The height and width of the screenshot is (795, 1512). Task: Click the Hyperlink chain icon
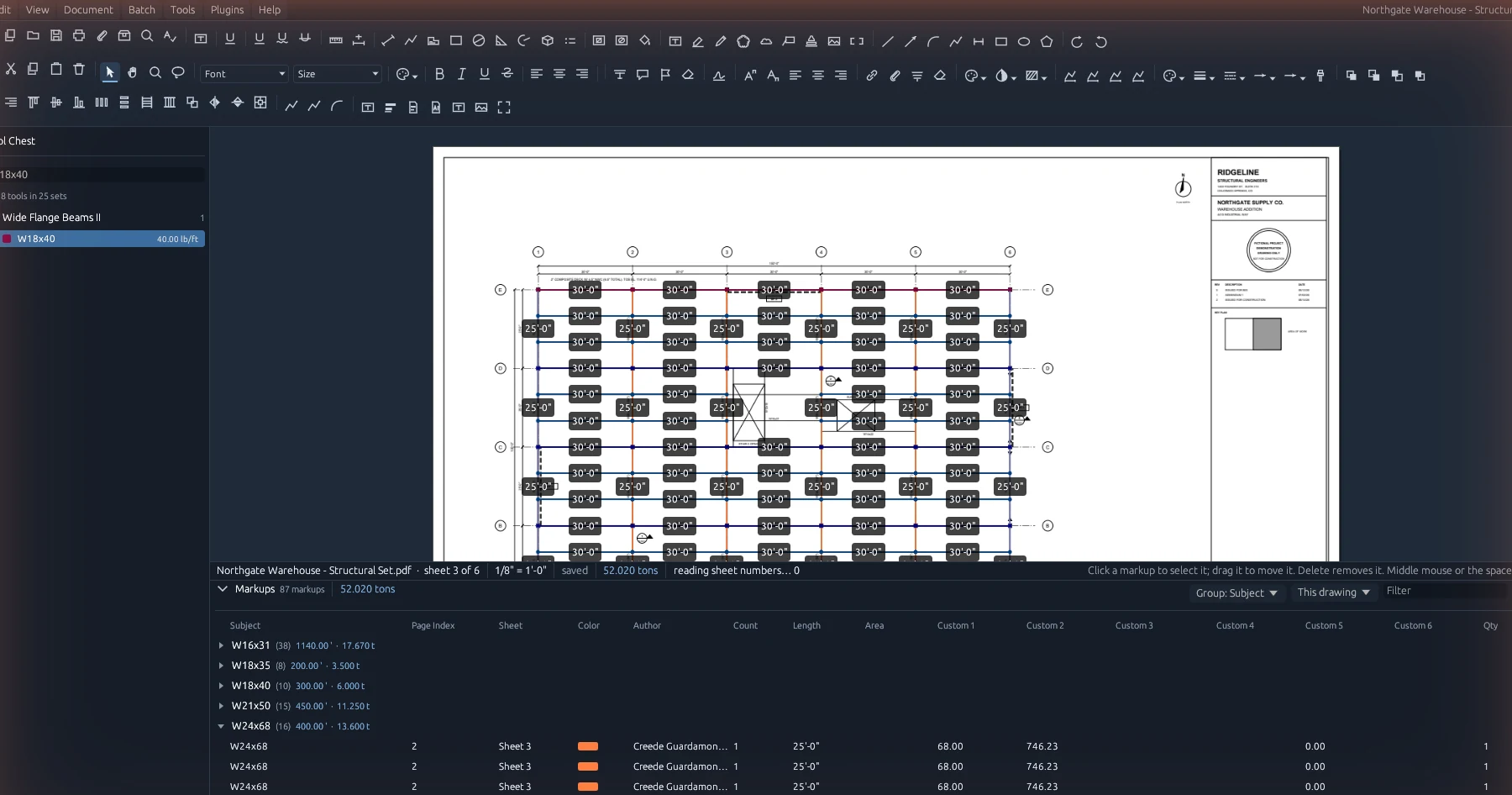[x=872, y=75]
